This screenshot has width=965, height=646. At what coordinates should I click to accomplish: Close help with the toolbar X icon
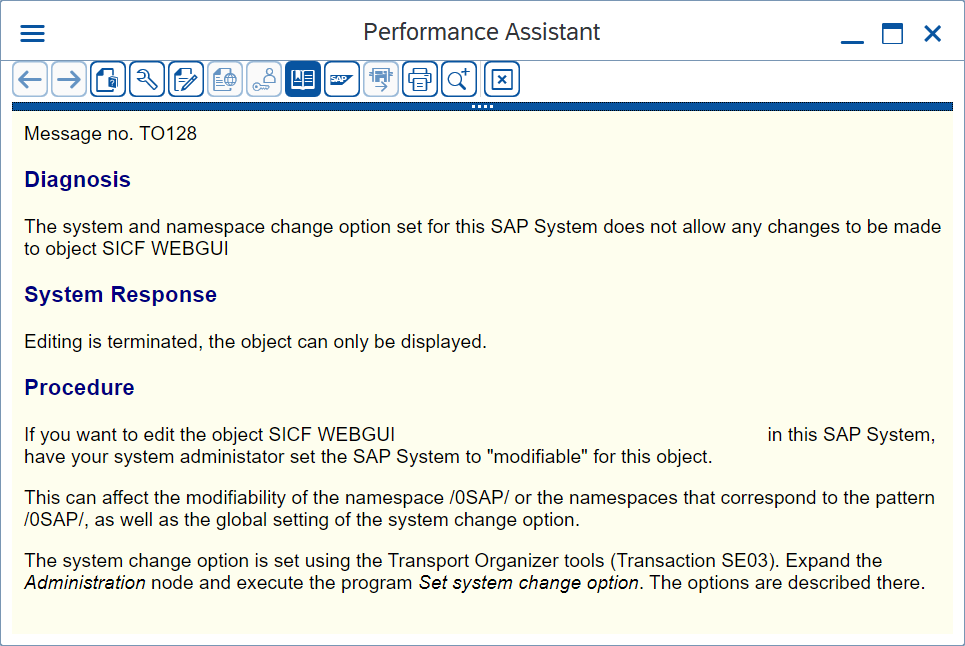coord(502,79)
